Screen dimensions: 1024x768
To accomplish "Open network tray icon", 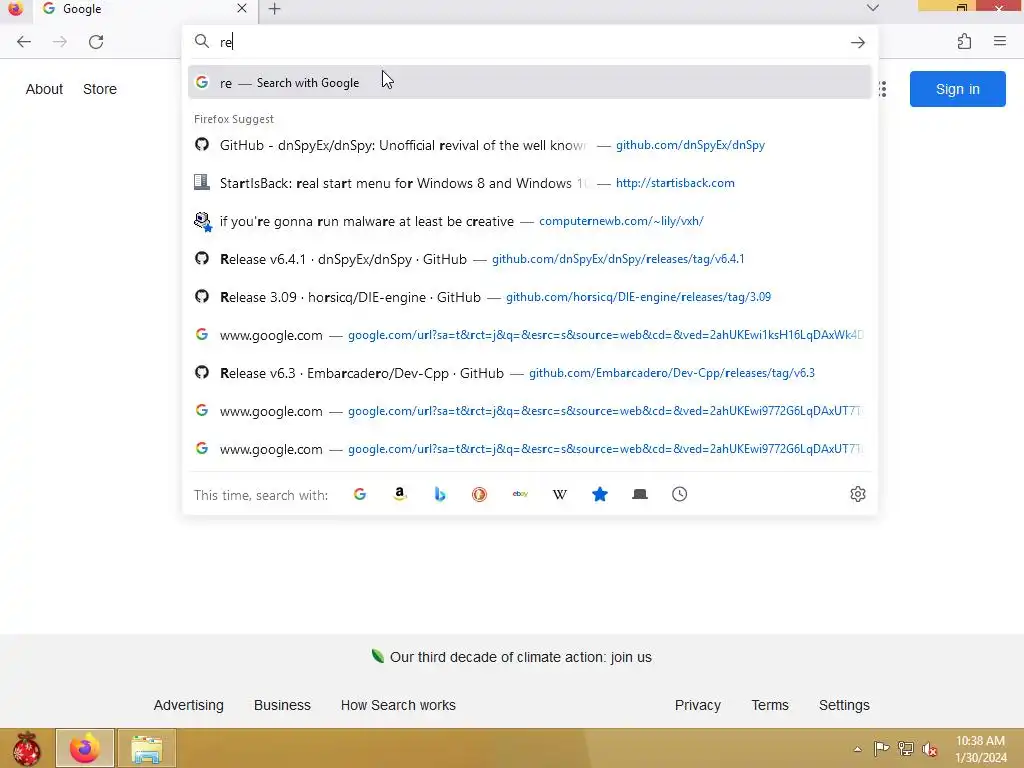I will [906, 749].
